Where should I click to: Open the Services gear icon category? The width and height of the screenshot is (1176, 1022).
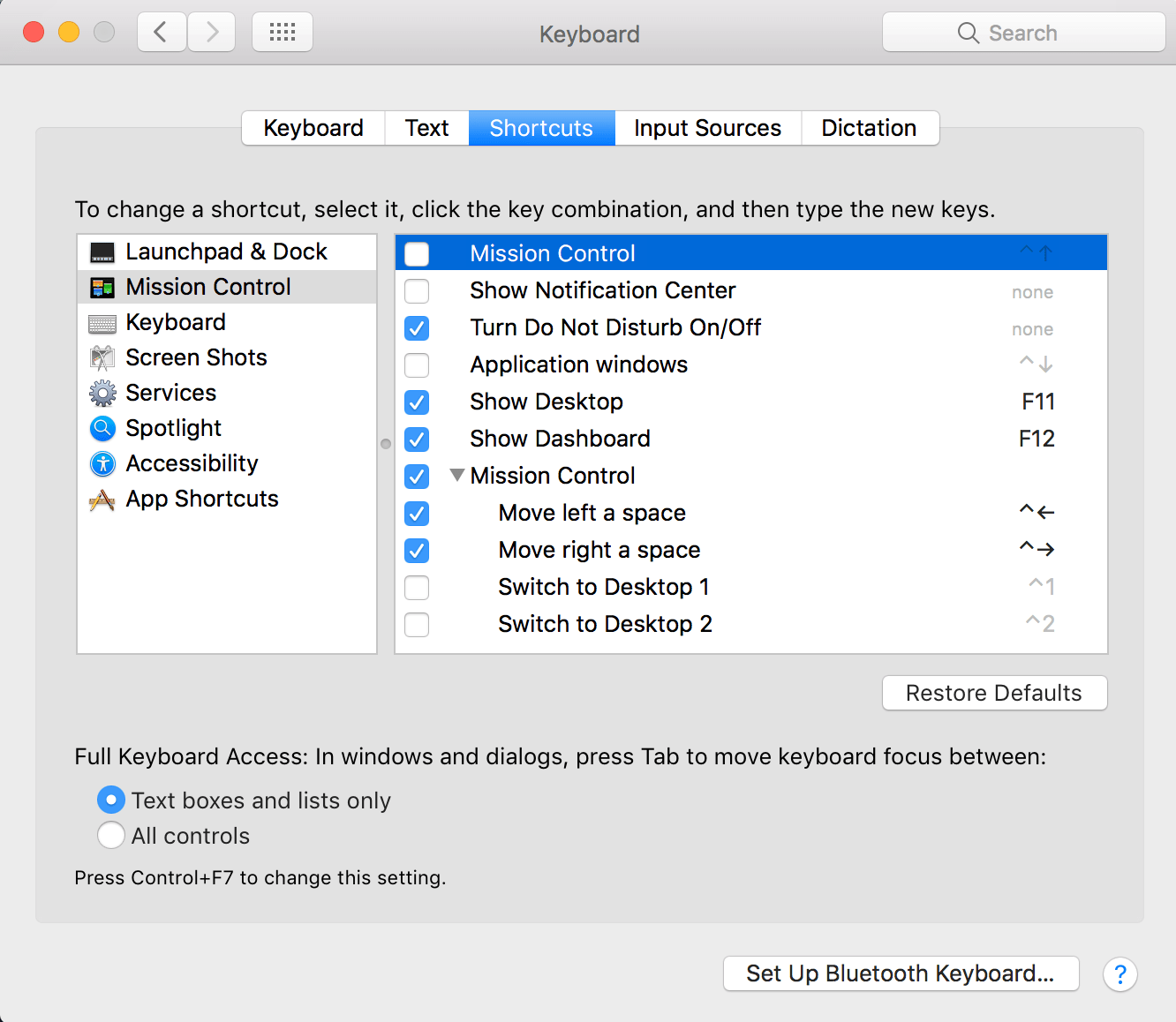coord(102,393)
